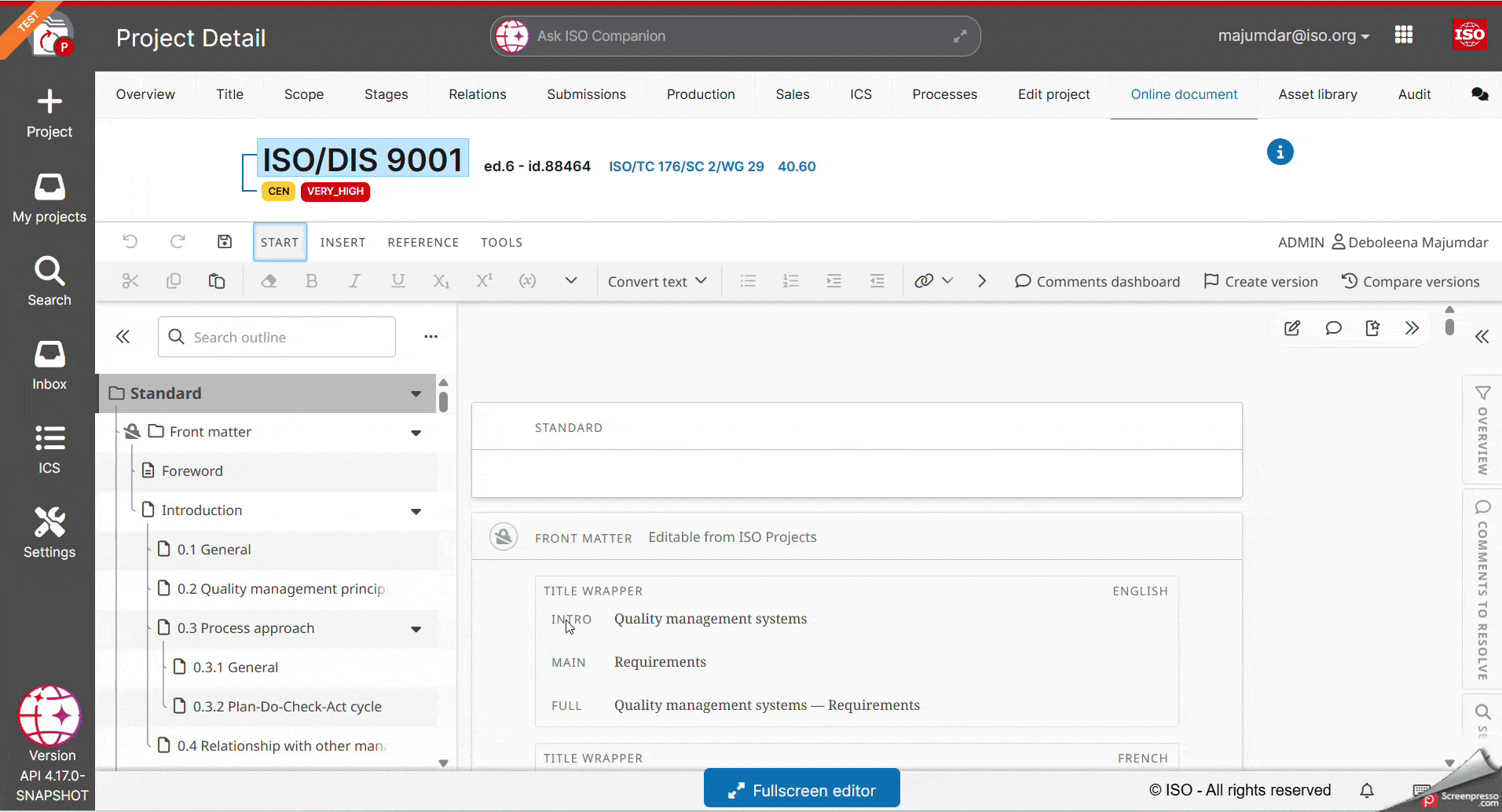Open Inbox in sidebar
Viewport: 1502px width, 812px height.
[x=49, y=365]
